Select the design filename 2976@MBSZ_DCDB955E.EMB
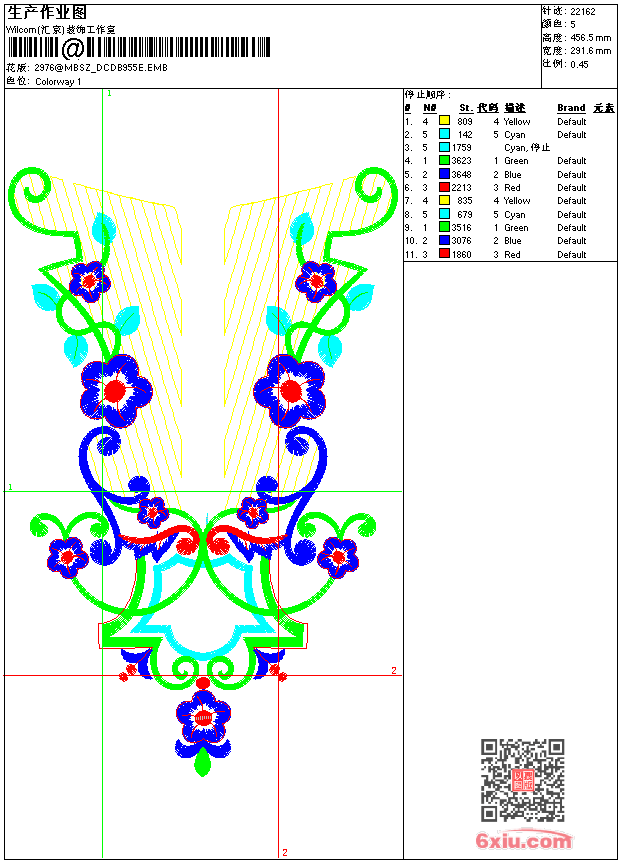The width and height of the screenshot is (620, 860). pyautogui.click(x=101, y=68)
